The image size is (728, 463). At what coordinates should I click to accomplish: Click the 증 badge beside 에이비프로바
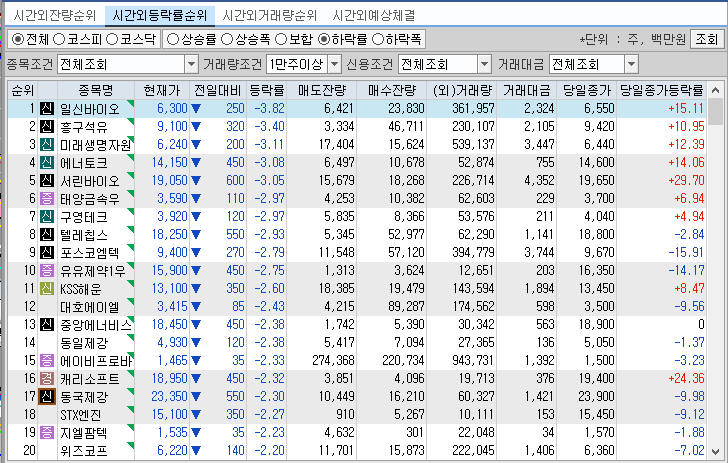(x=46, y=361)
